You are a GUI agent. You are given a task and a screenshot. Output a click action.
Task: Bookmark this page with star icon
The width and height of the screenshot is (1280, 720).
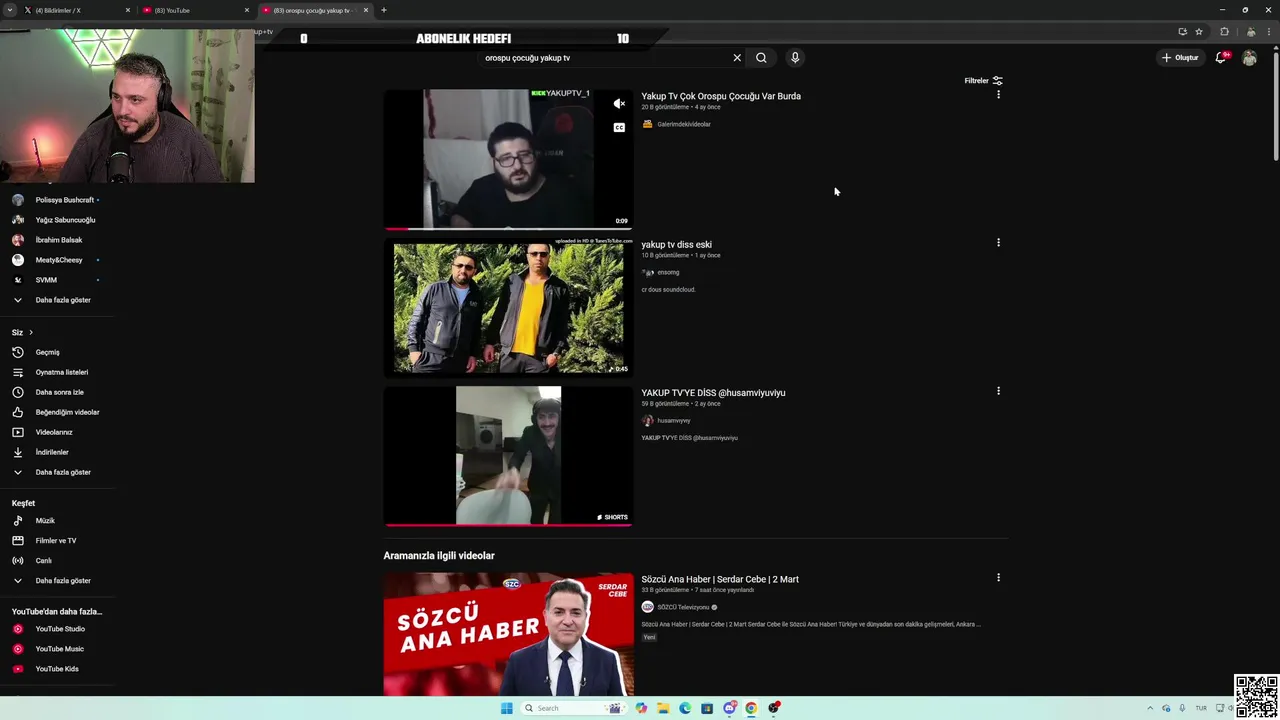pos(1199,32)
